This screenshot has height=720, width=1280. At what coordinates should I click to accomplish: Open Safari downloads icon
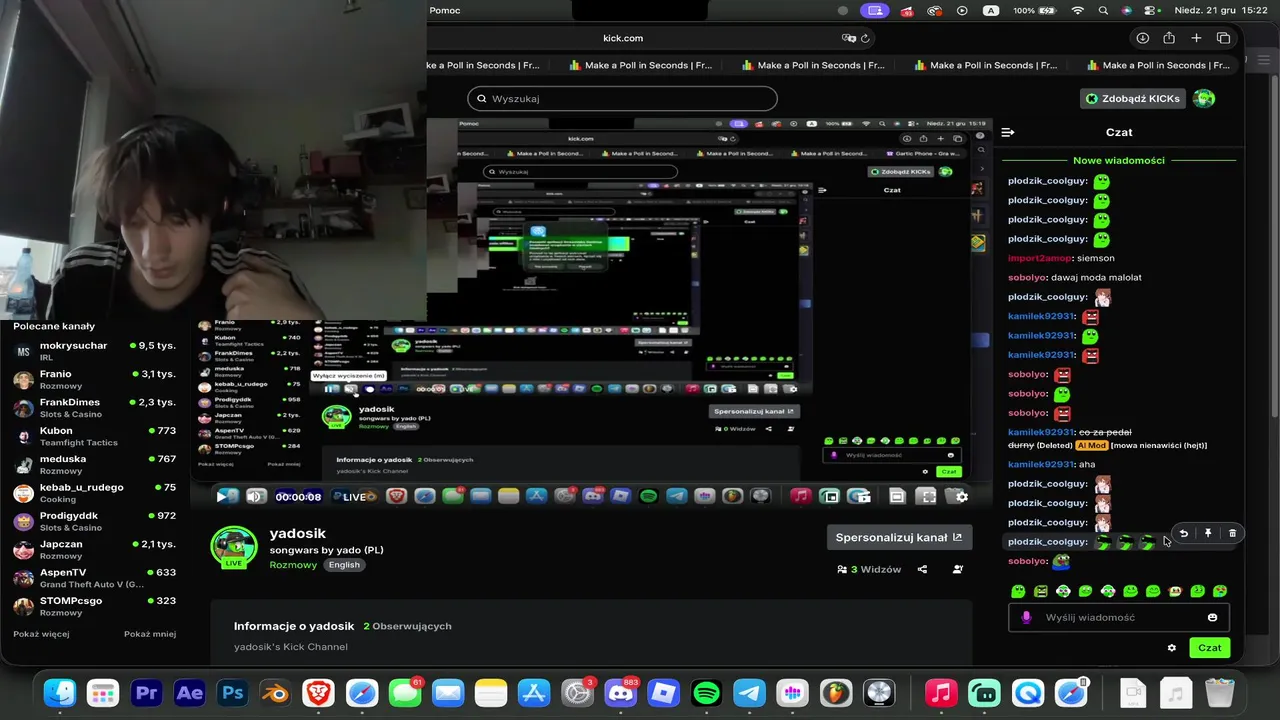(x=1142, y=38)
